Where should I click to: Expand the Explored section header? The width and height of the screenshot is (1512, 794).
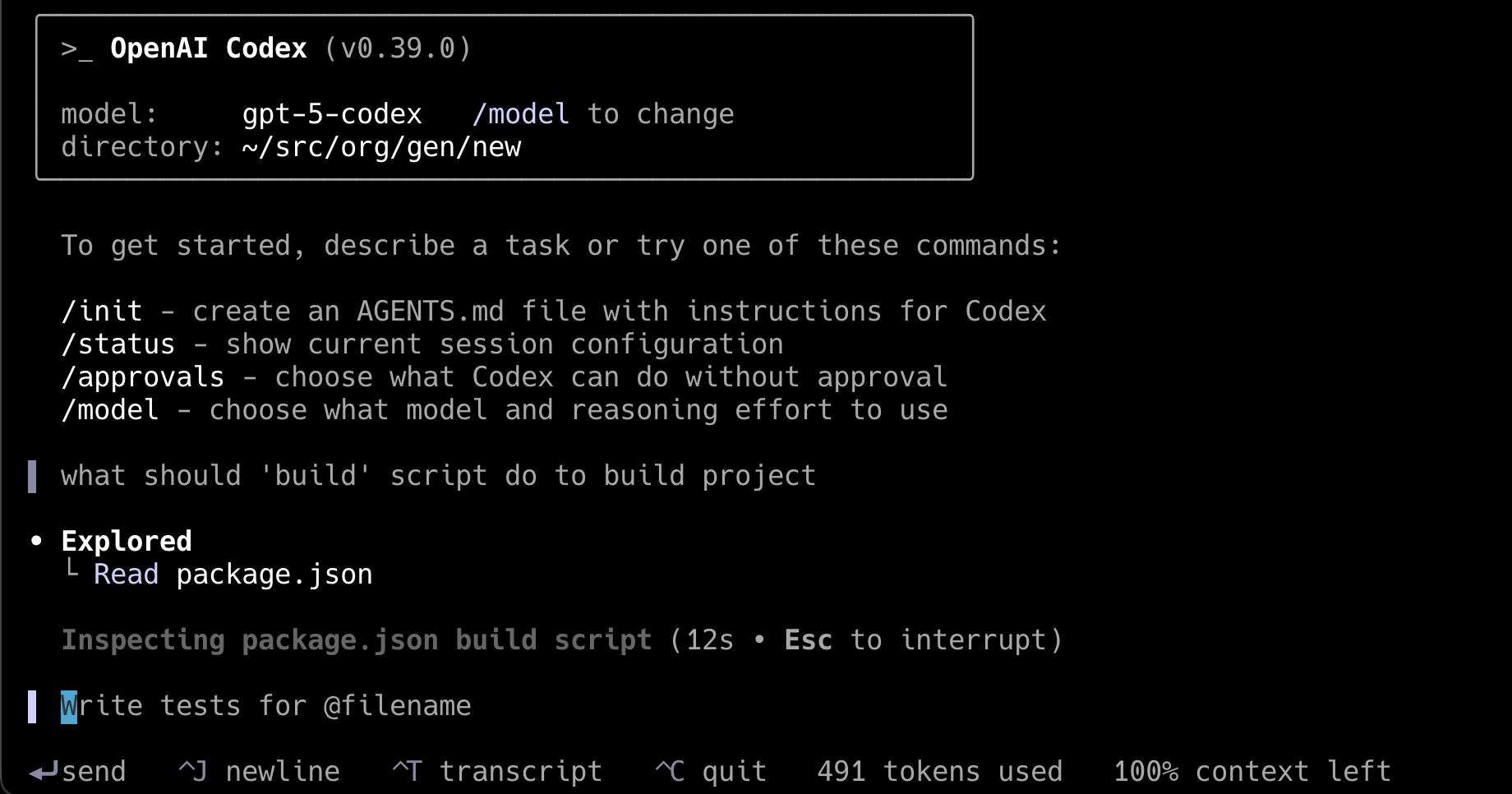(127, 541)
